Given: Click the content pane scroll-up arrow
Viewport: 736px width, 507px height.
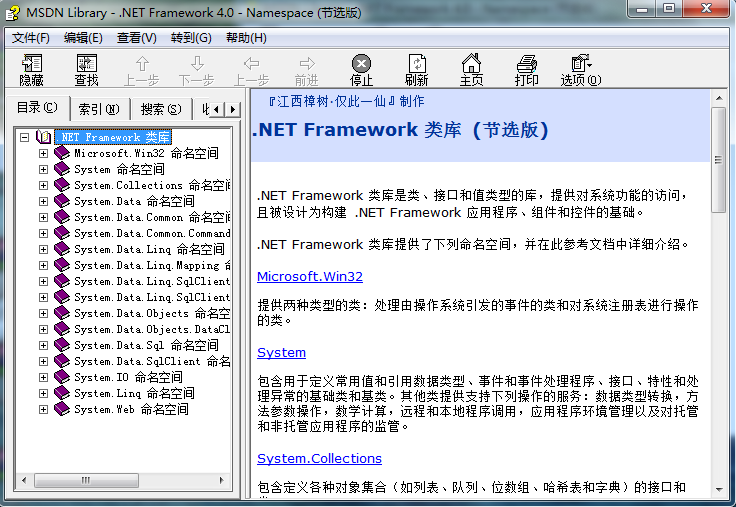Looking at the screenshot, I should (x=719, y=98).
